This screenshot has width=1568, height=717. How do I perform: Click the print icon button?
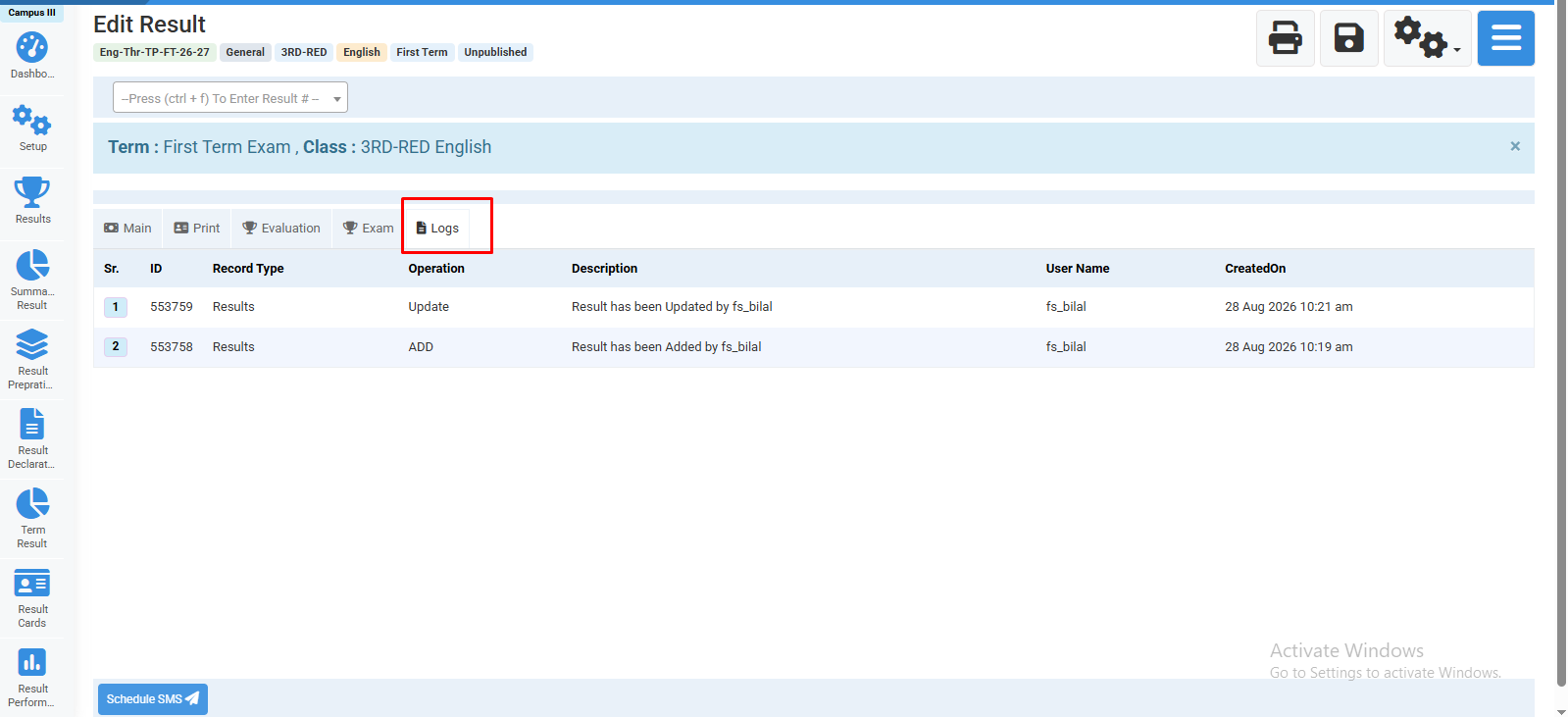[1285, 38]
